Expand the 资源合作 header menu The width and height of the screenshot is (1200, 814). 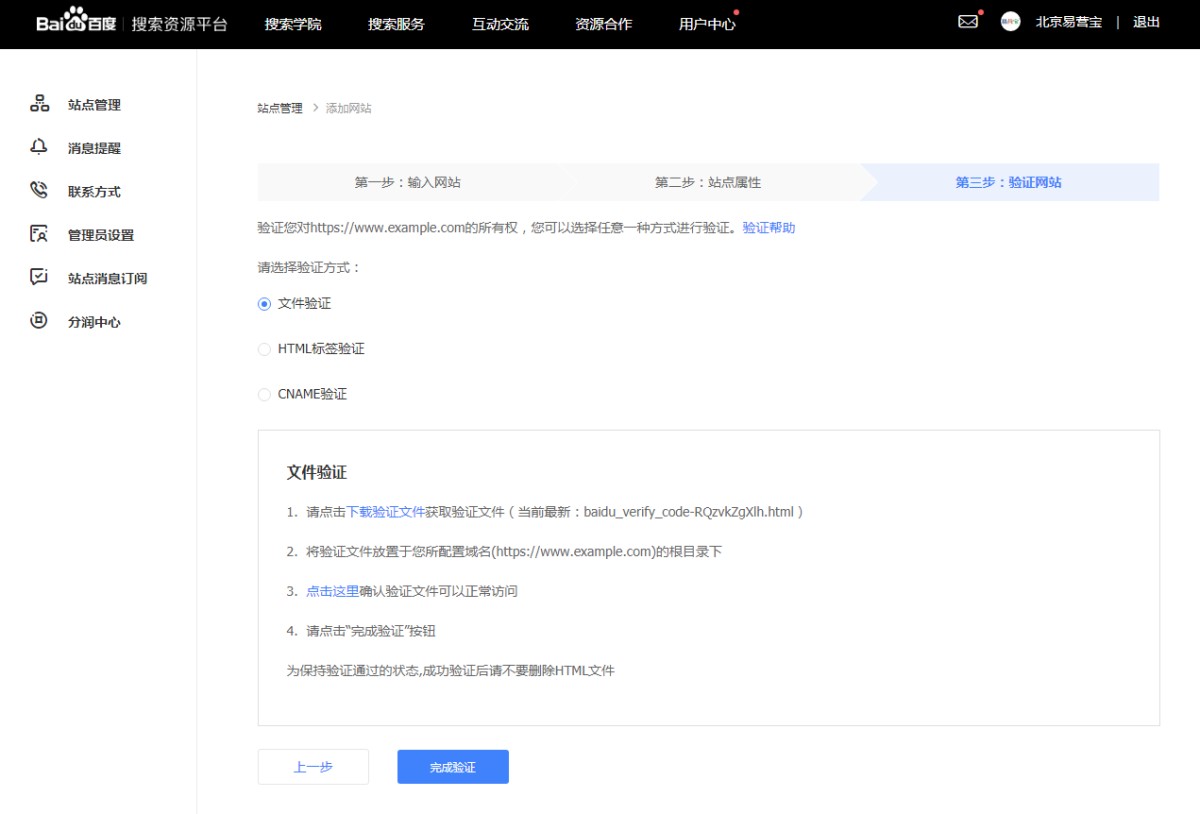click(x=603, y=24)
